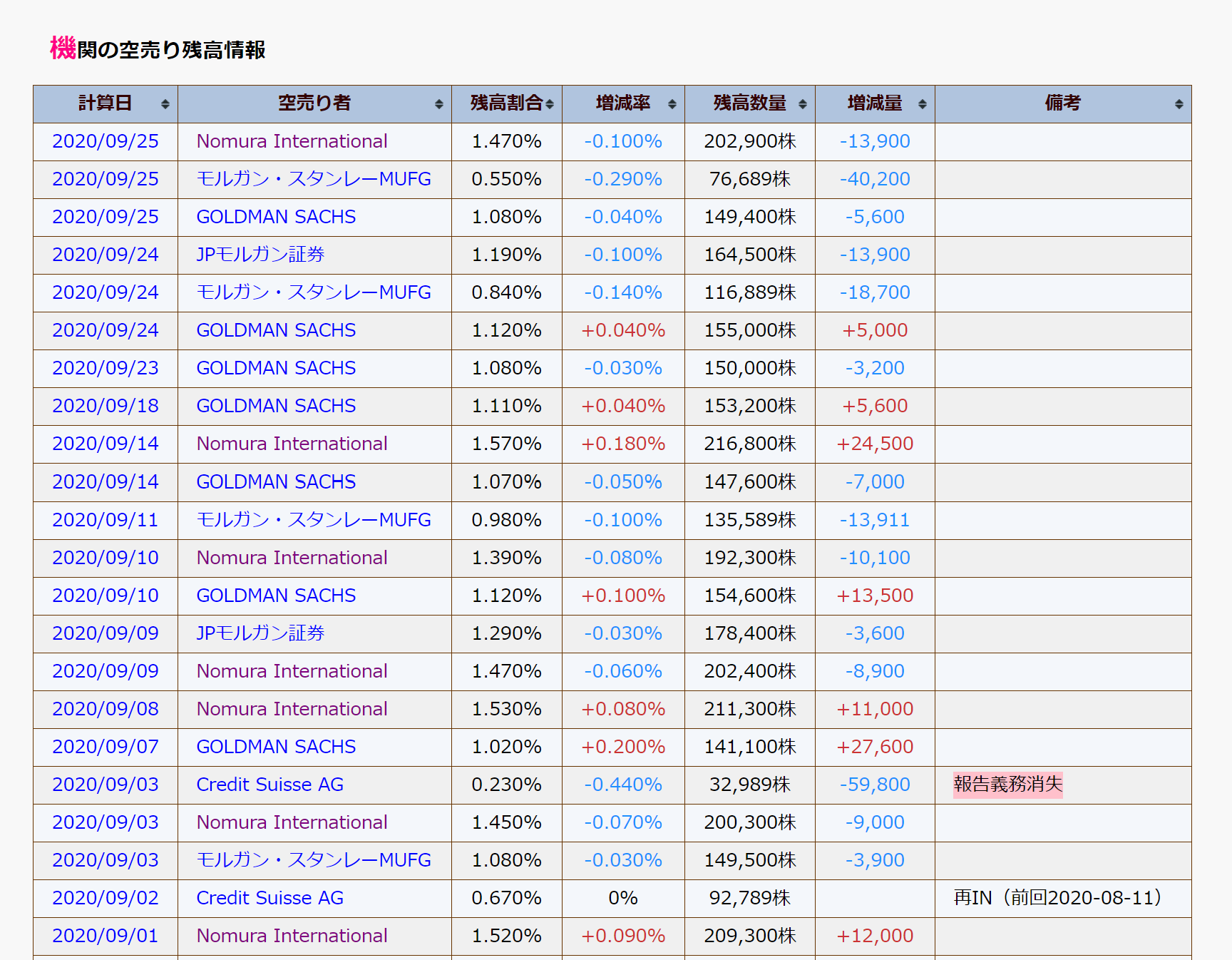
Task: Select the 178,400株 balance cell
Action: point(750,633)
